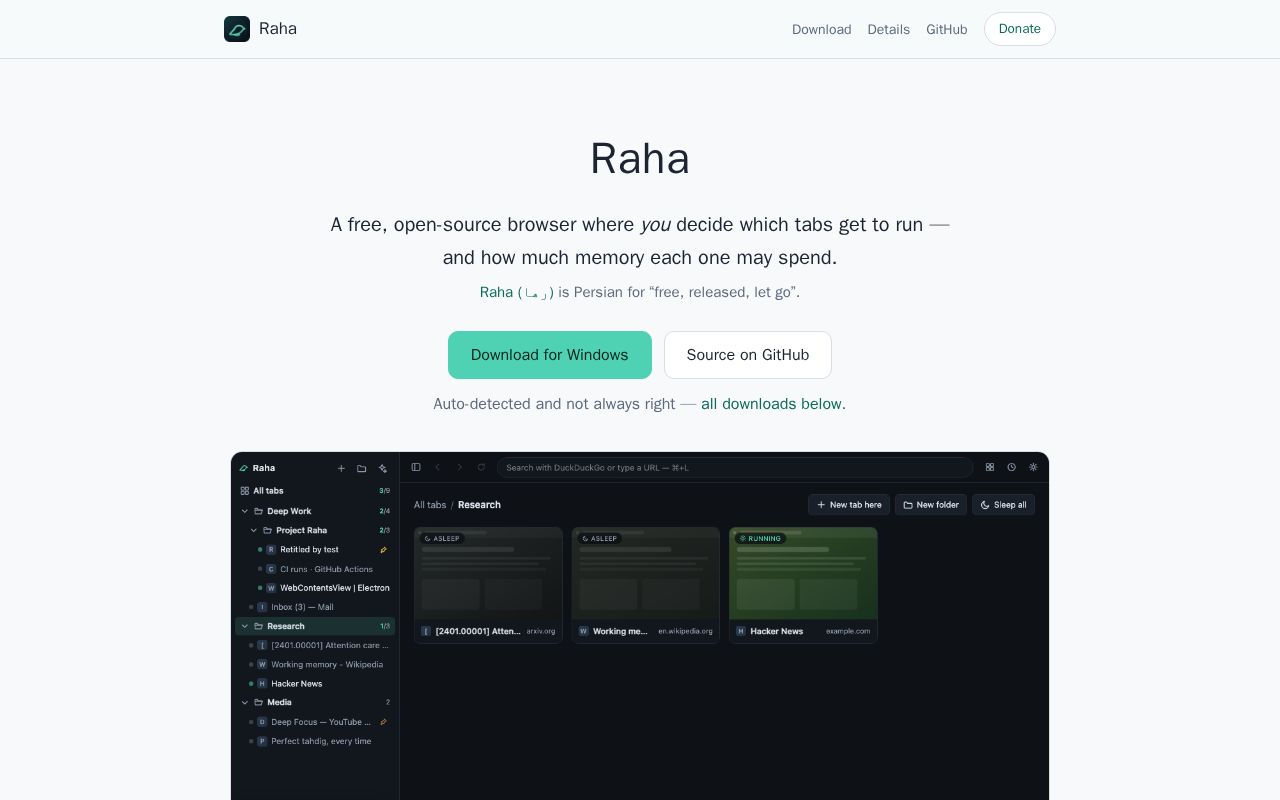Screen dimensions: 1280x800
Task: Click the sparkle icon in the sidebar header
Action: coord(383,468)
